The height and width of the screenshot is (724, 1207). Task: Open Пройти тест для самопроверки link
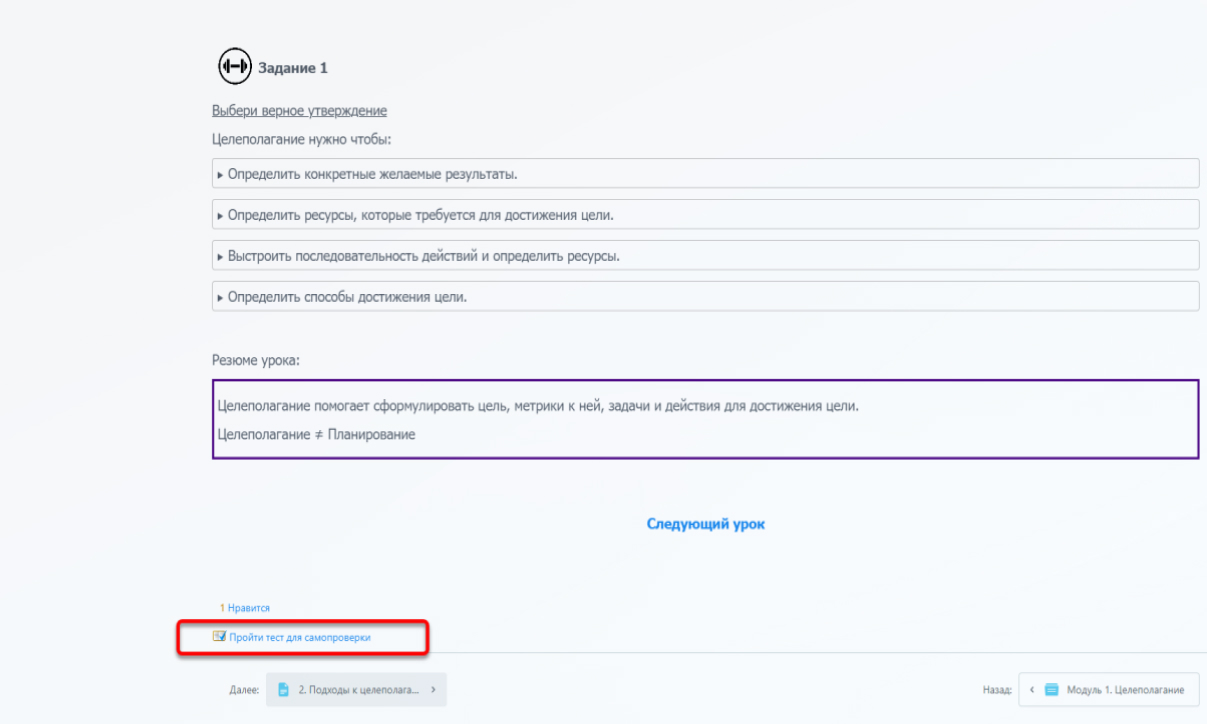(x=299, y=637)
